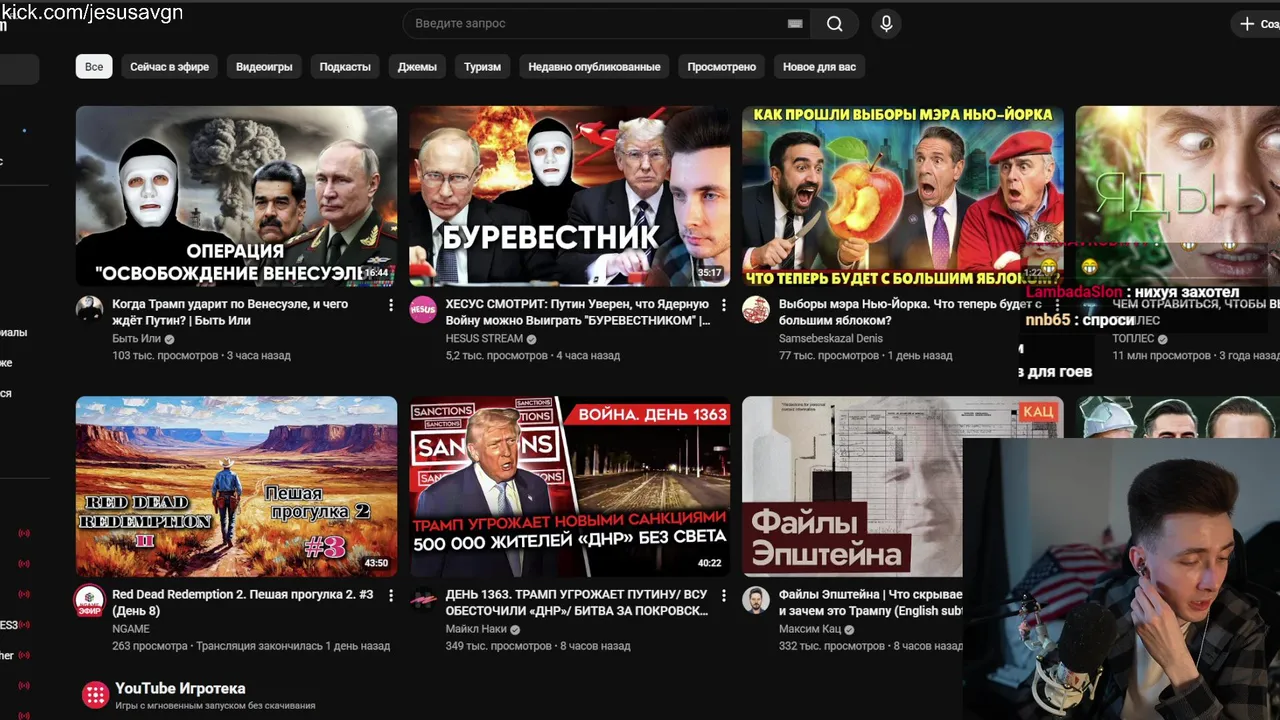Image resolution: width=1280 pixels, height=720 pixels.
Task: Select the 'Сейчас в эфире' chip
Action: (170, 67)
